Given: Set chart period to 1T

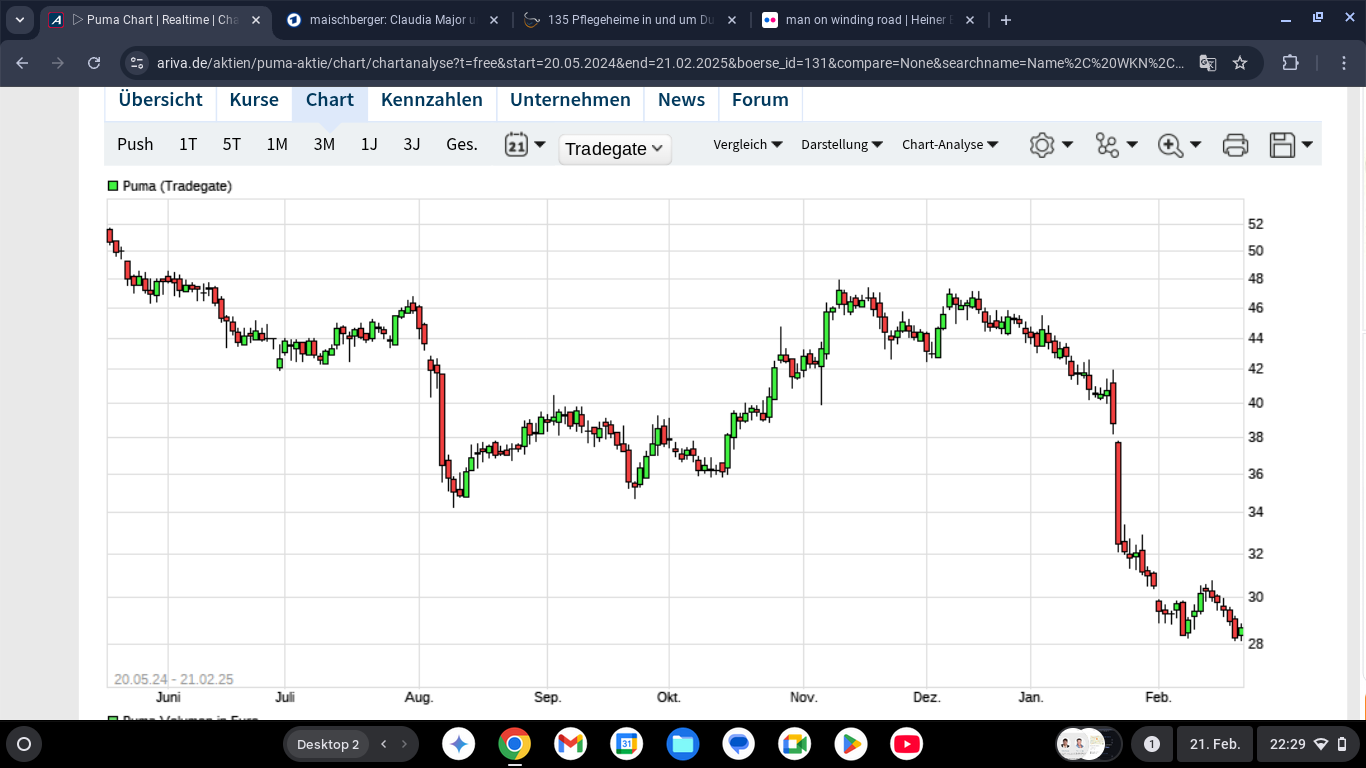Looking at the screenshot, I should point(188,144).
